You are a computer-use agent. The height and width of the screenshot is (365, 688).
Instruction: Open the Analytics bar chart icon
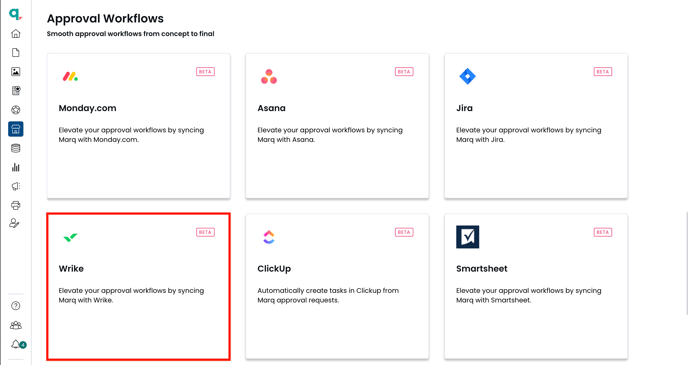[x=16, y=167]
